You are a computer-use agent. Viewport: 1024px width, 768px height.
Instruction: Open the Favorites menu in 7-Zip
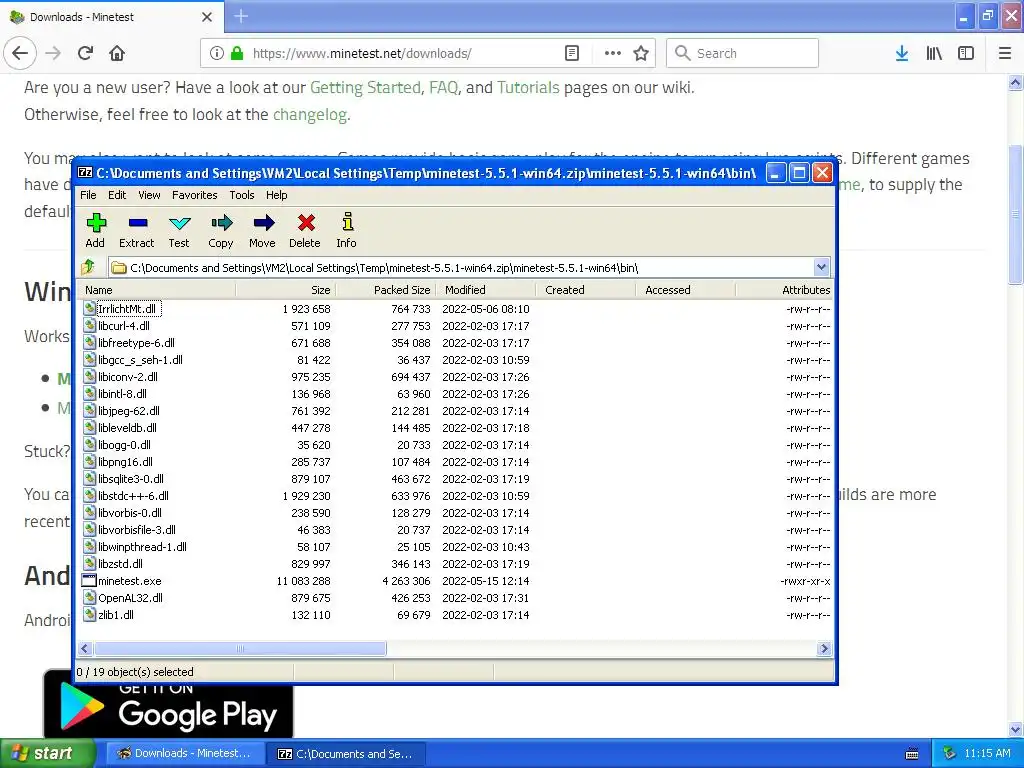click(x=195, y=195)
